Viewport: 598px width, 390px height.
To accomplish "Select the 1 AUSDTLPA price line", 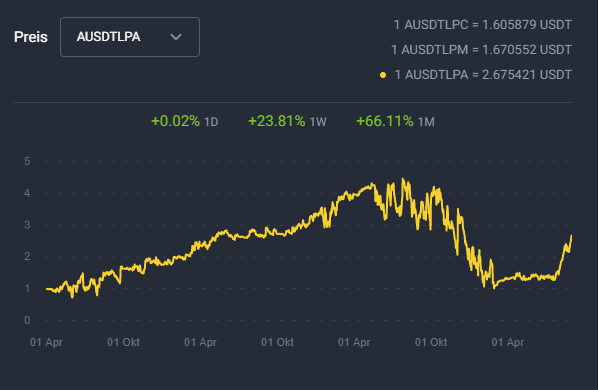I will [x=483, y=75].
